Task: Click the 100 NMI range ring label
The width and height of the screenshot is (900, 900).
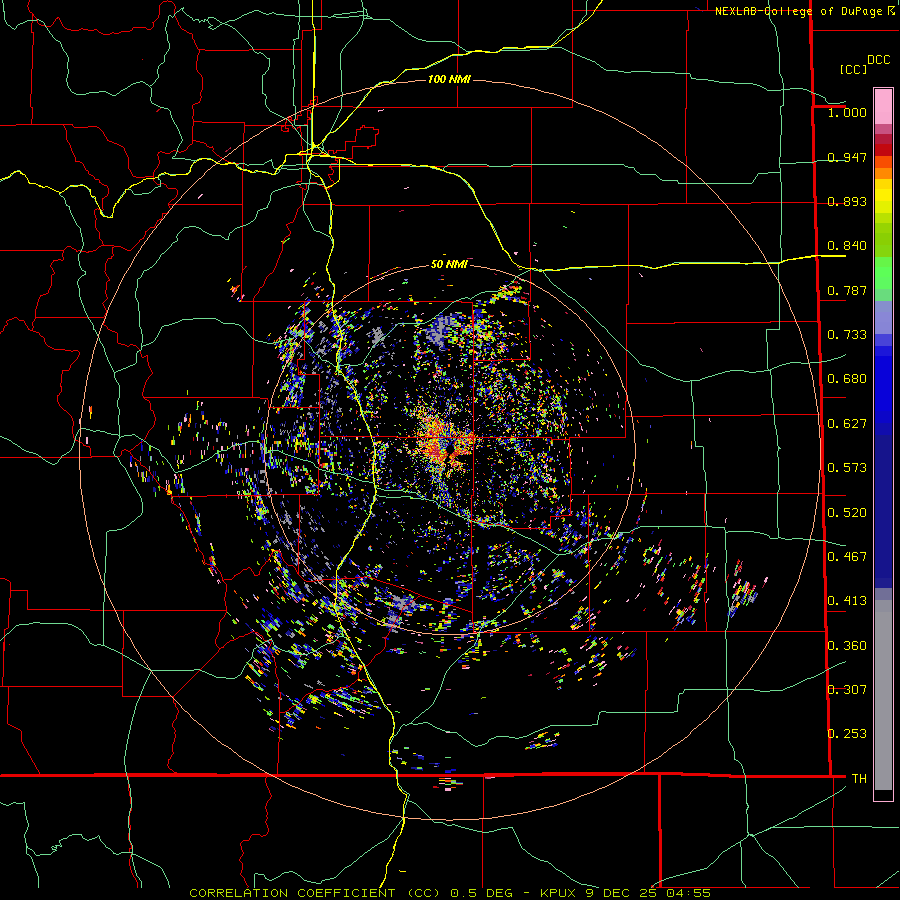Action: tap(449, 79)
